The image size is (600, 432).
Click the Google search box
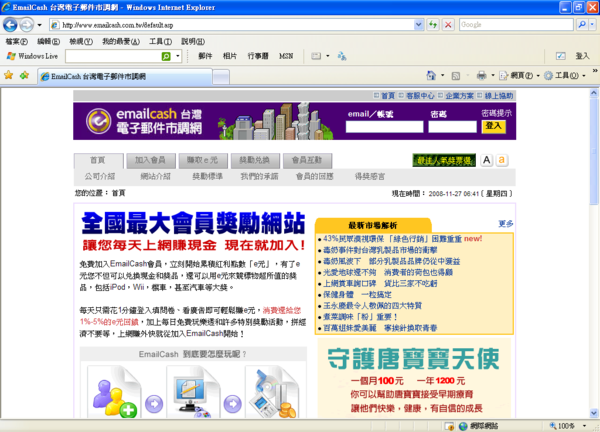pyautogui.click(x=516, y=24)
